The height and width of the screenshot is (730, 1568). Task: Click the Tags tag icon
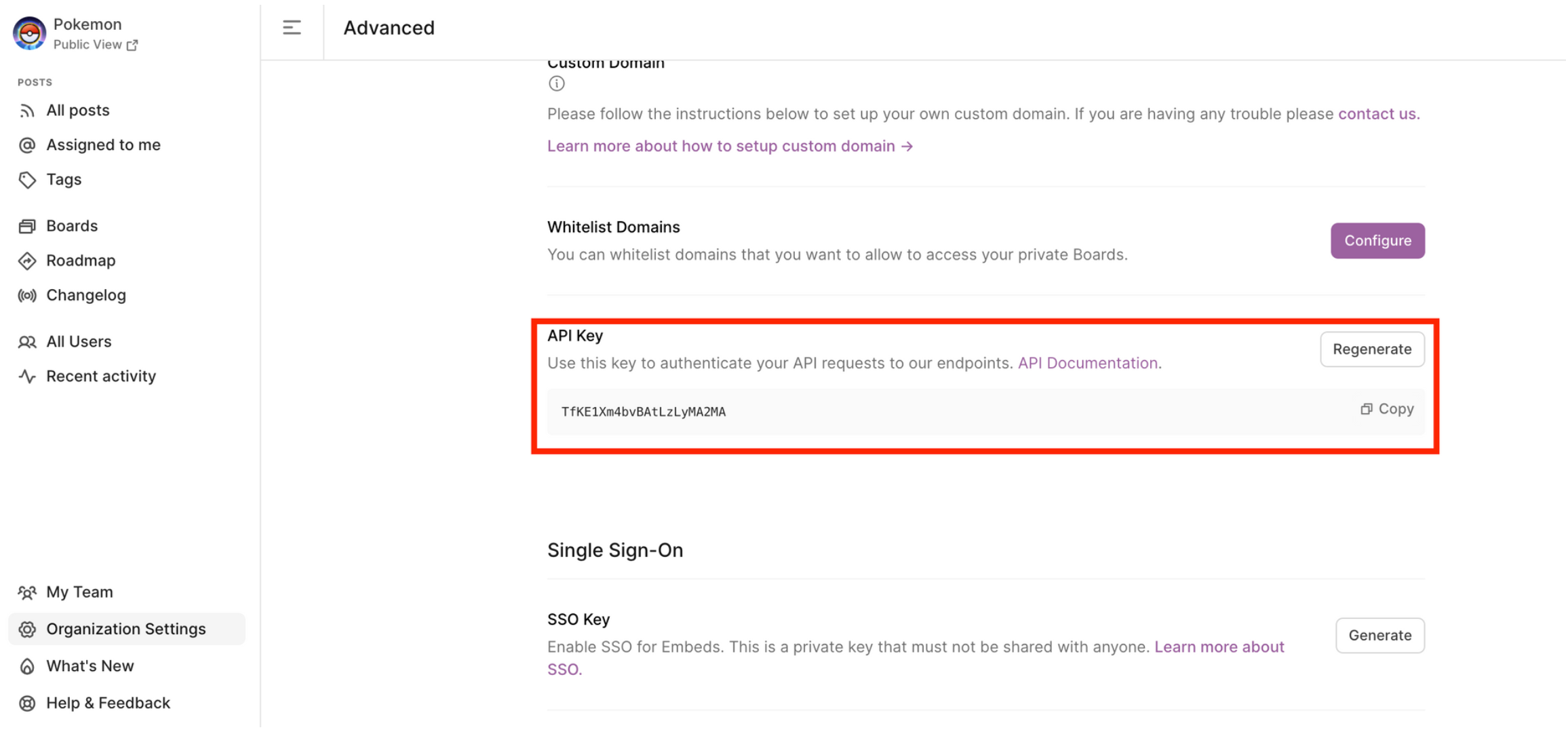click(x=27, y=180)
